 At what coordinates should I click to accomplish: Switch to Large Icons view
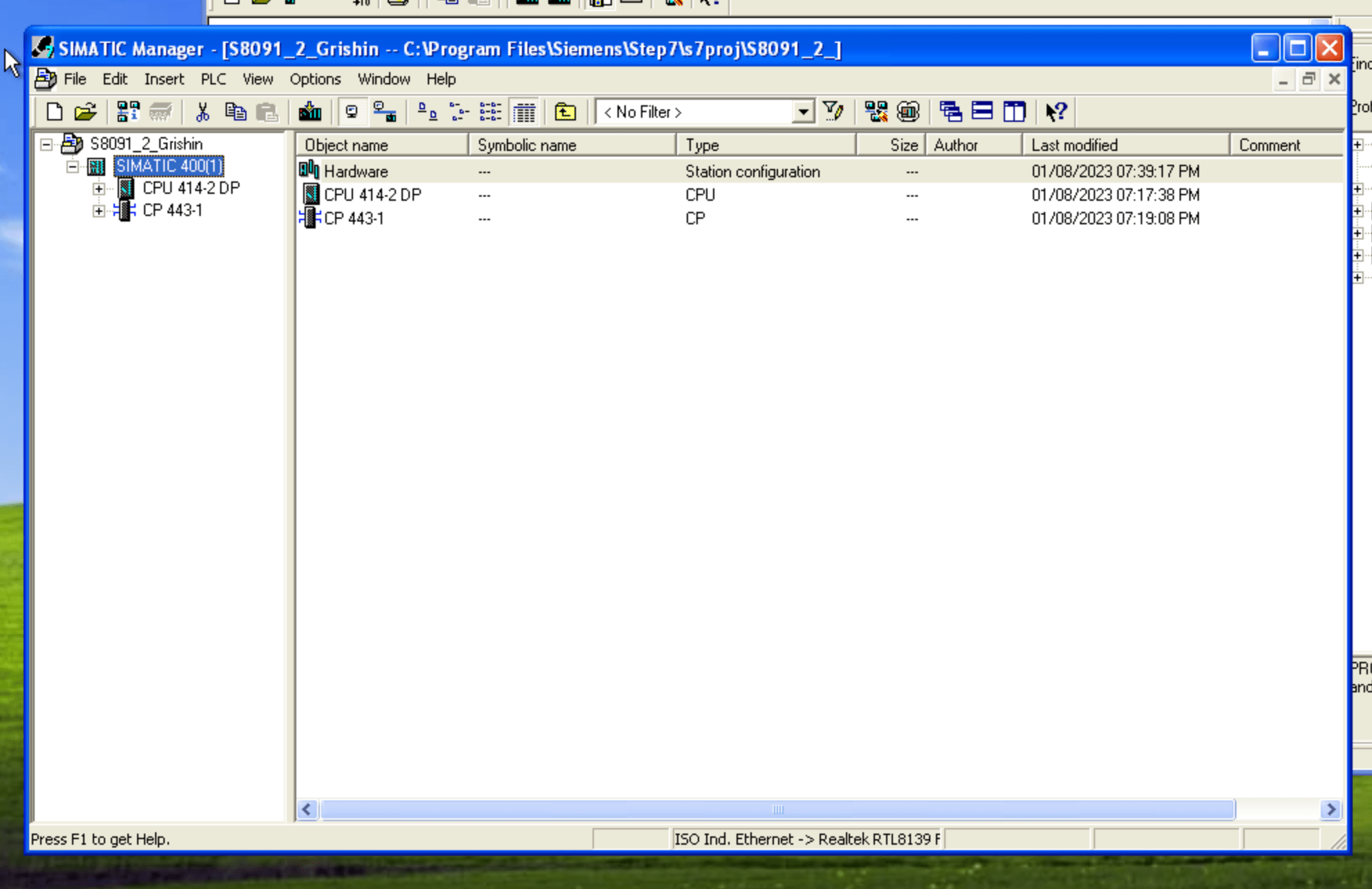(427, 111)
